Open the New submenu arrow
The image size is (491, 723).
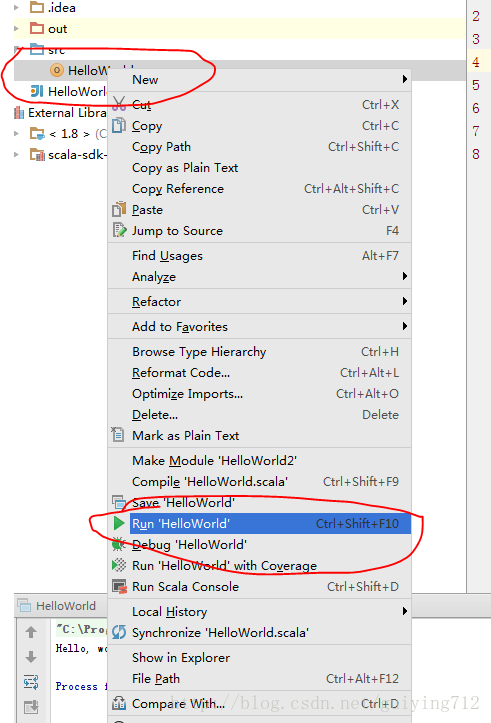[404, 79]
